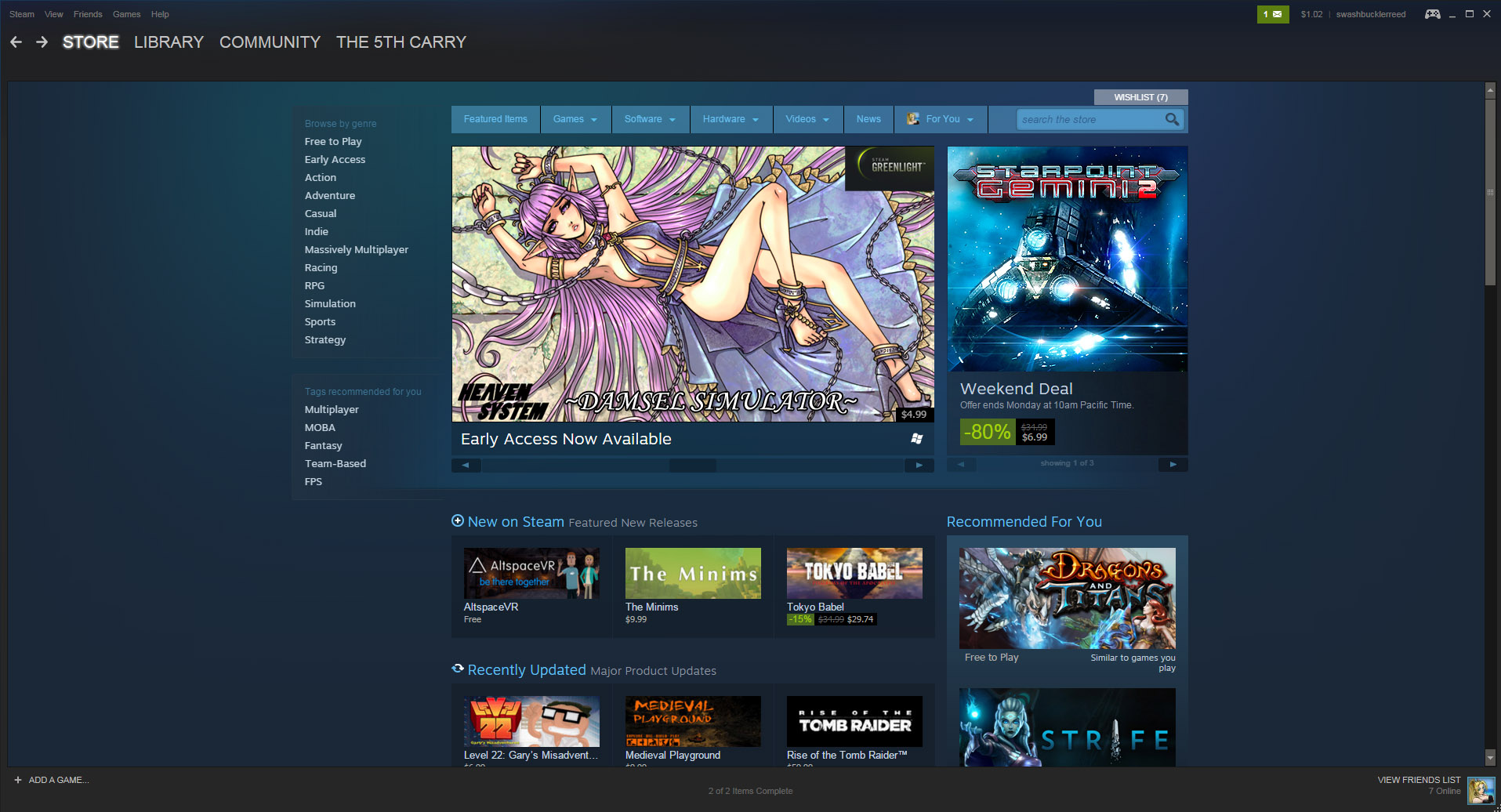The width and height of the screenshot is (1501, 812).
Task: Open the Tokyo Babel game thumbnail
Action: click(x=854, y=574)
